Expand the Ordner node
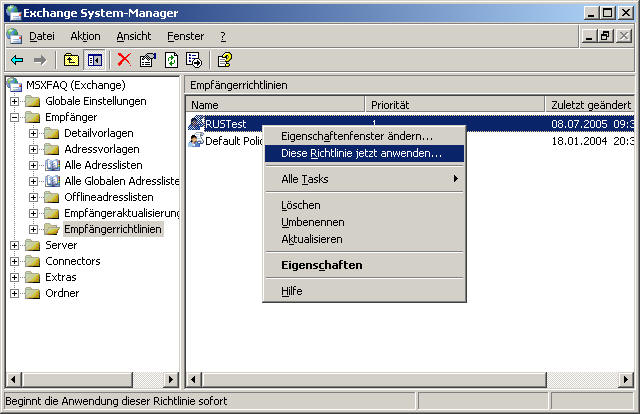Image resolution: width=640 pixels, height=414 pixels. click(14, 293)
